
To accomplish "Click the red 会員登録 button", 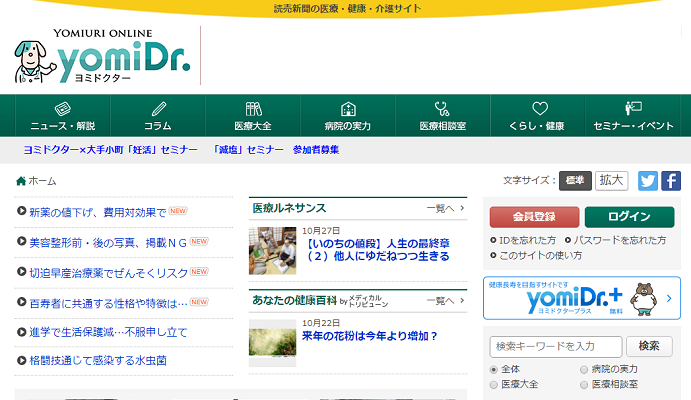I will tap(534, 217).
